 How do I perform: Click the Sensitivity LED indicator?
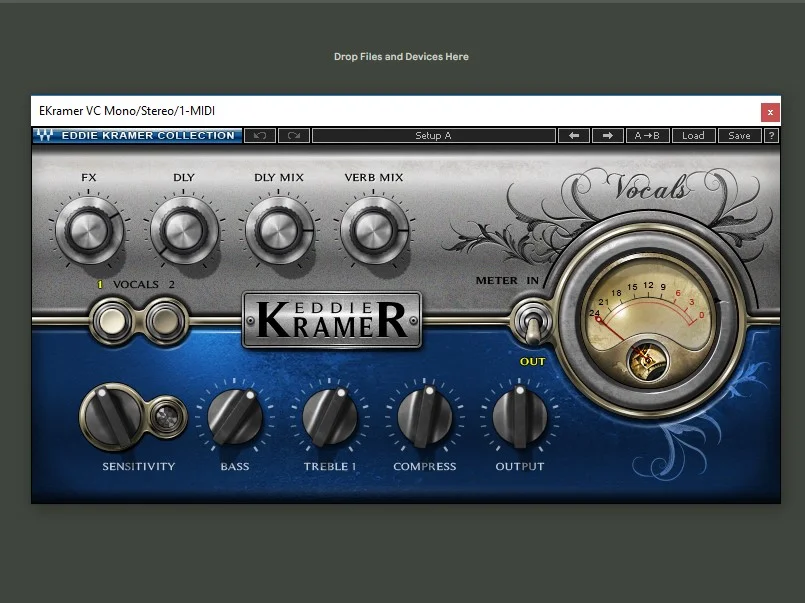[167, 417]
